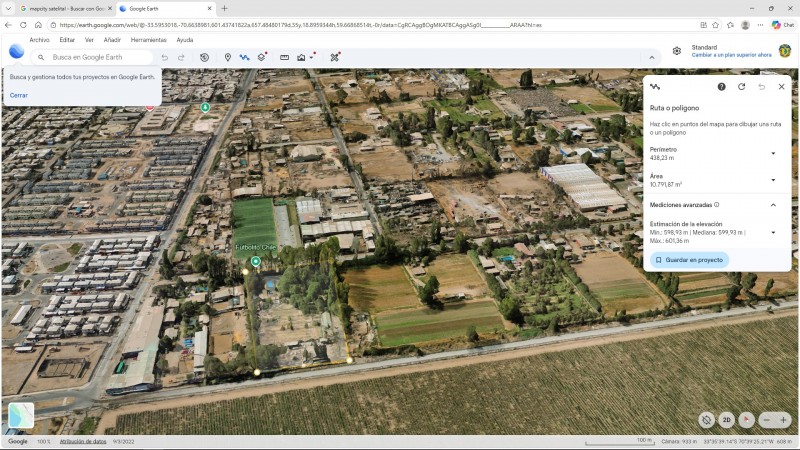Click the red compass north arrow
800x450 pixels.
click(746, 420)
